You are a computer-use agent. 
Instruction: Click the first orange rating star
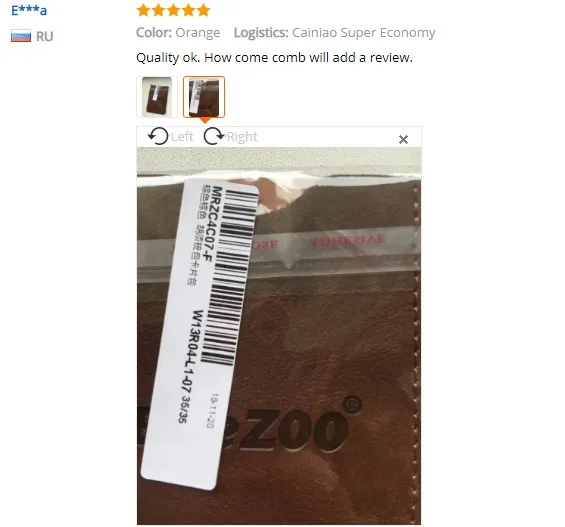click(x=143, y=10)
